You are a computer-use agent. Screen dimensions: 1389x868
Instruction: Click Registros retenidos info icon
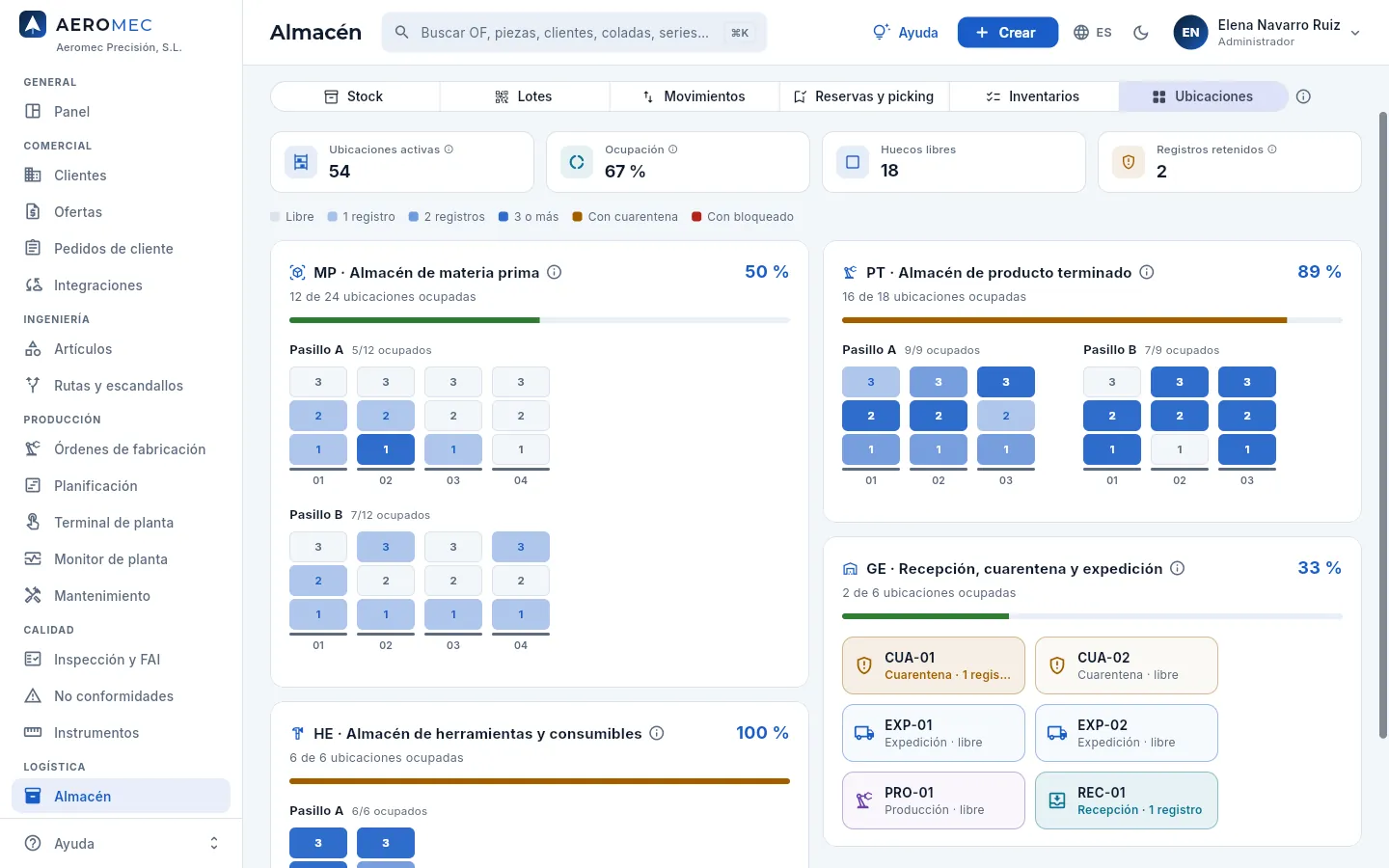pos(1272,149)
